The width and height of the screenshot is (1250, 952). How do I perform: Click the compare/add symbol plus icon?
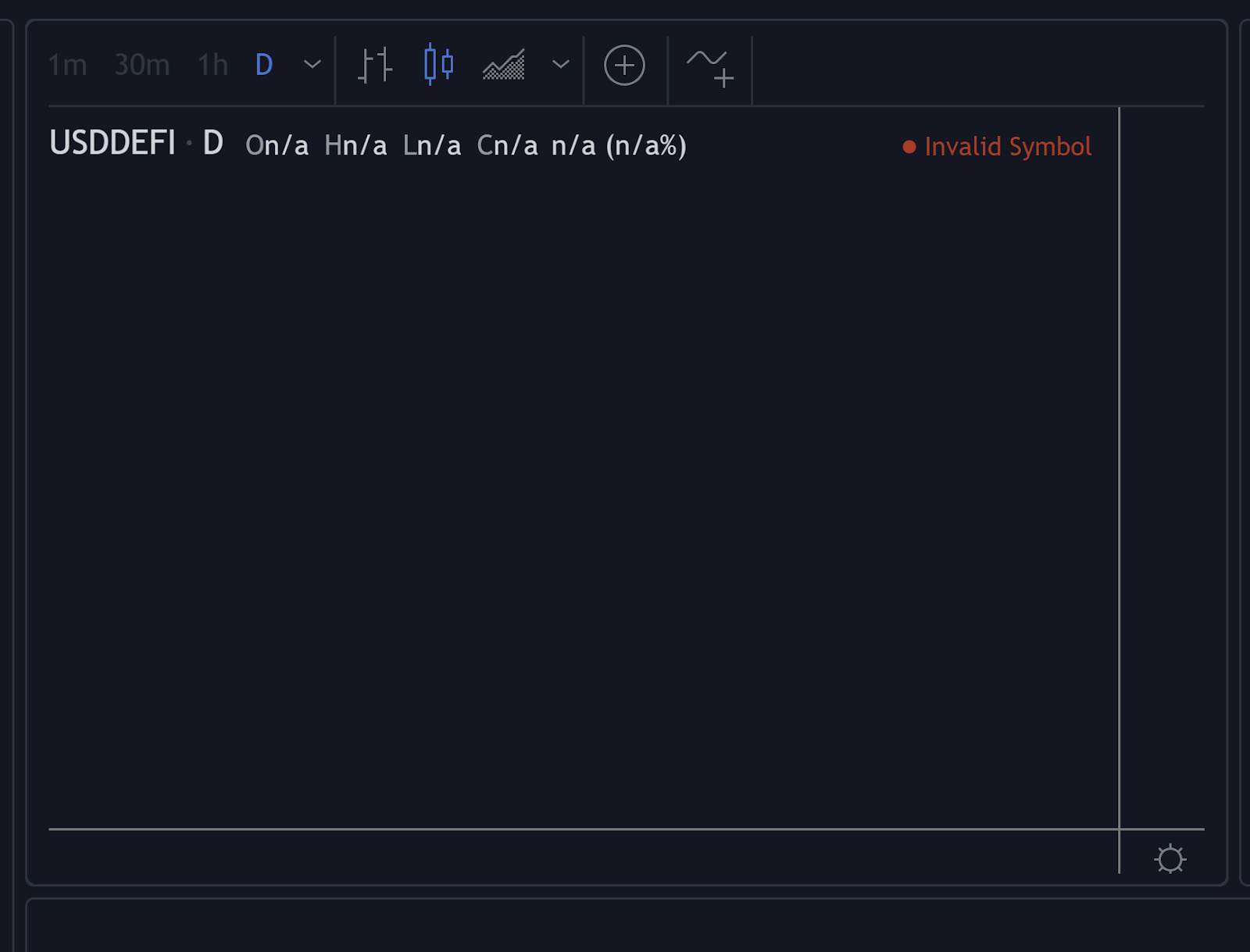(x=624, y=65)
